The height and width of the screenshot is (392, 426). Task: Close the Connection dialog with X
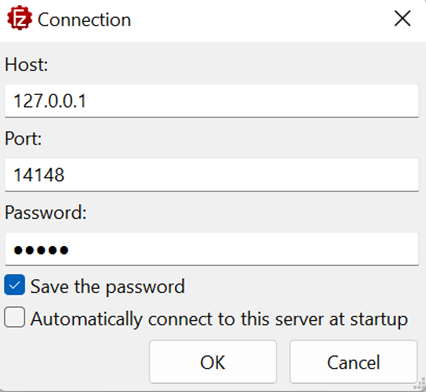click(402, 19)
